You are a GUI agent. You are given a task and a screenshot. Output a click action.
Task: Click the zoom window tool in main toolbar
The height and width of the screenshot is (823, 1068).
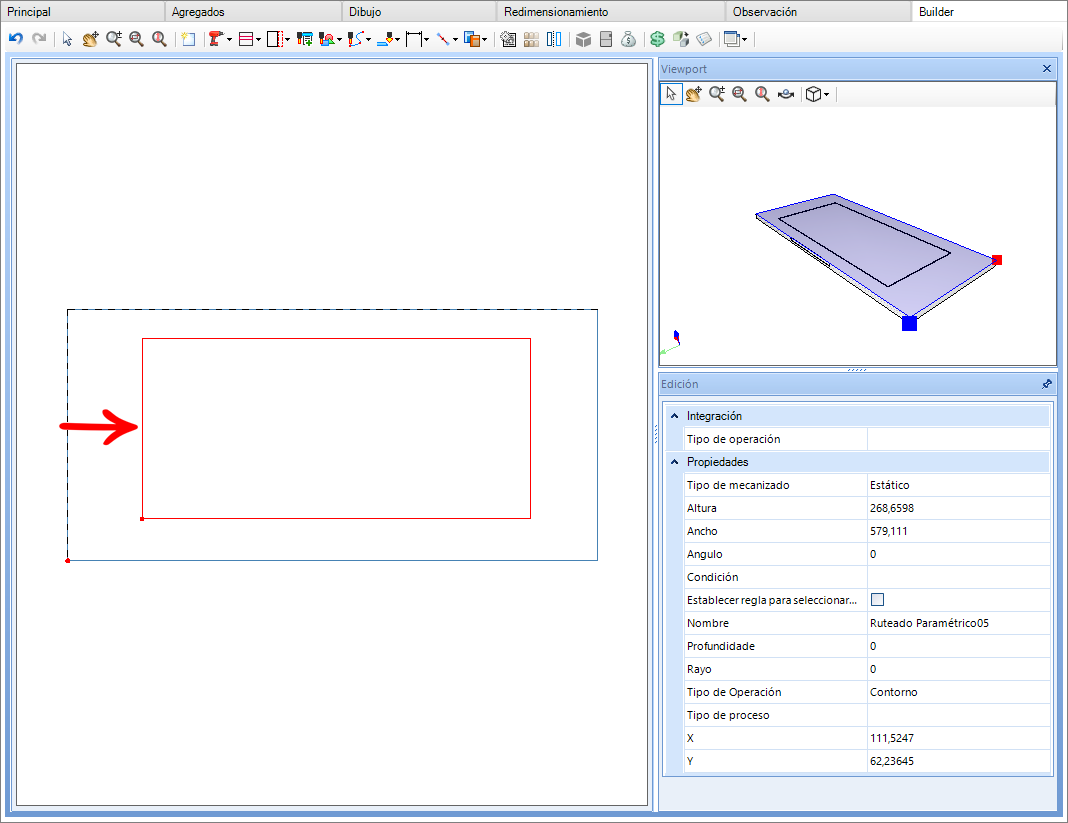(136, 39)
